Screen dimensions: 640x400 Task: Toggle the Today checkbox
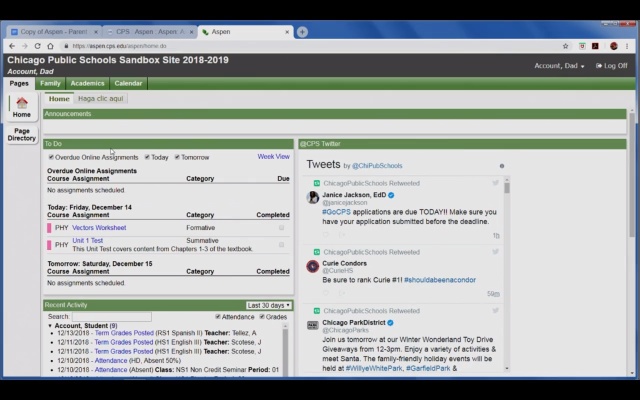147,157
